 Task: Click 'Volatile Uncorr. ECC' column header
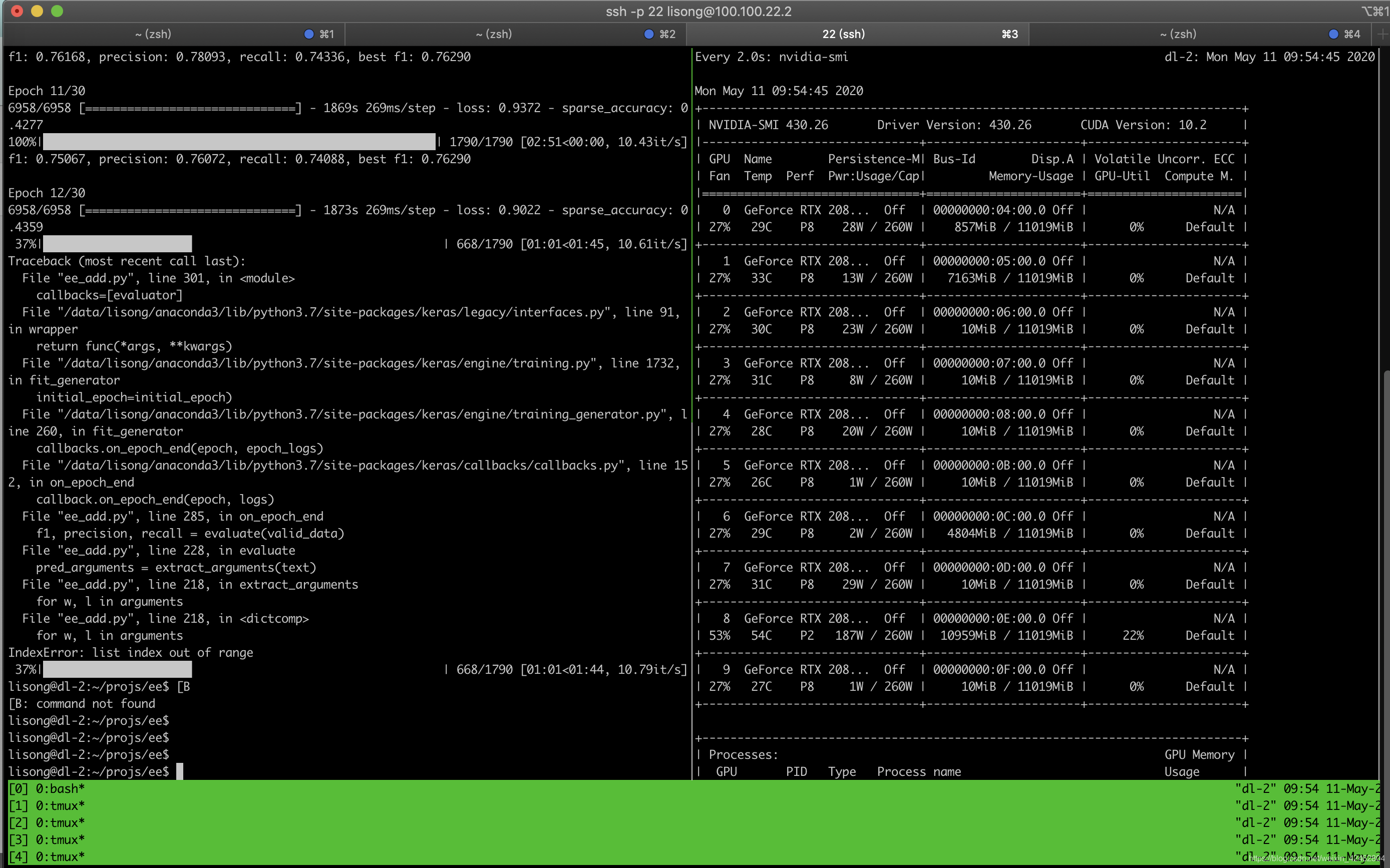(x=1164, y=159)
